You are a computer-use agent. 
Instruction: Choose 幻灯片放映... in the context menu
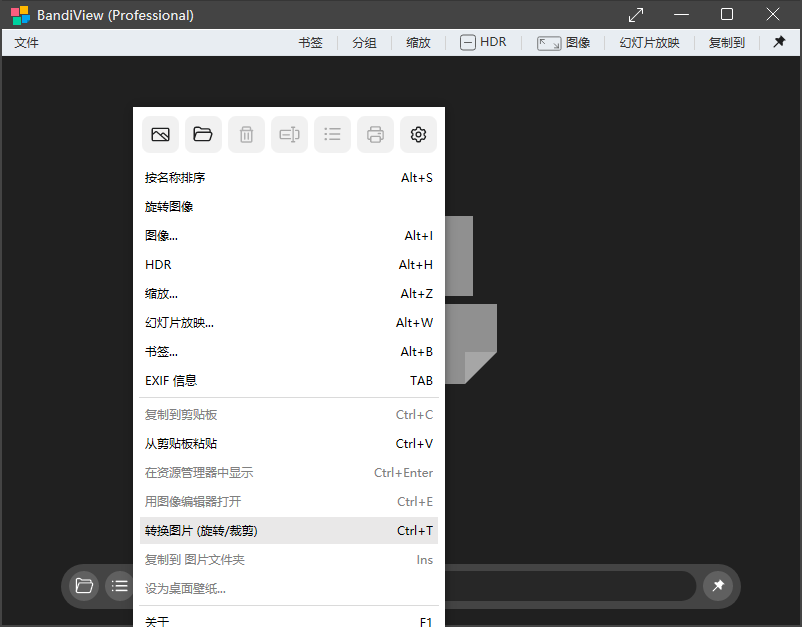point(288,323)
